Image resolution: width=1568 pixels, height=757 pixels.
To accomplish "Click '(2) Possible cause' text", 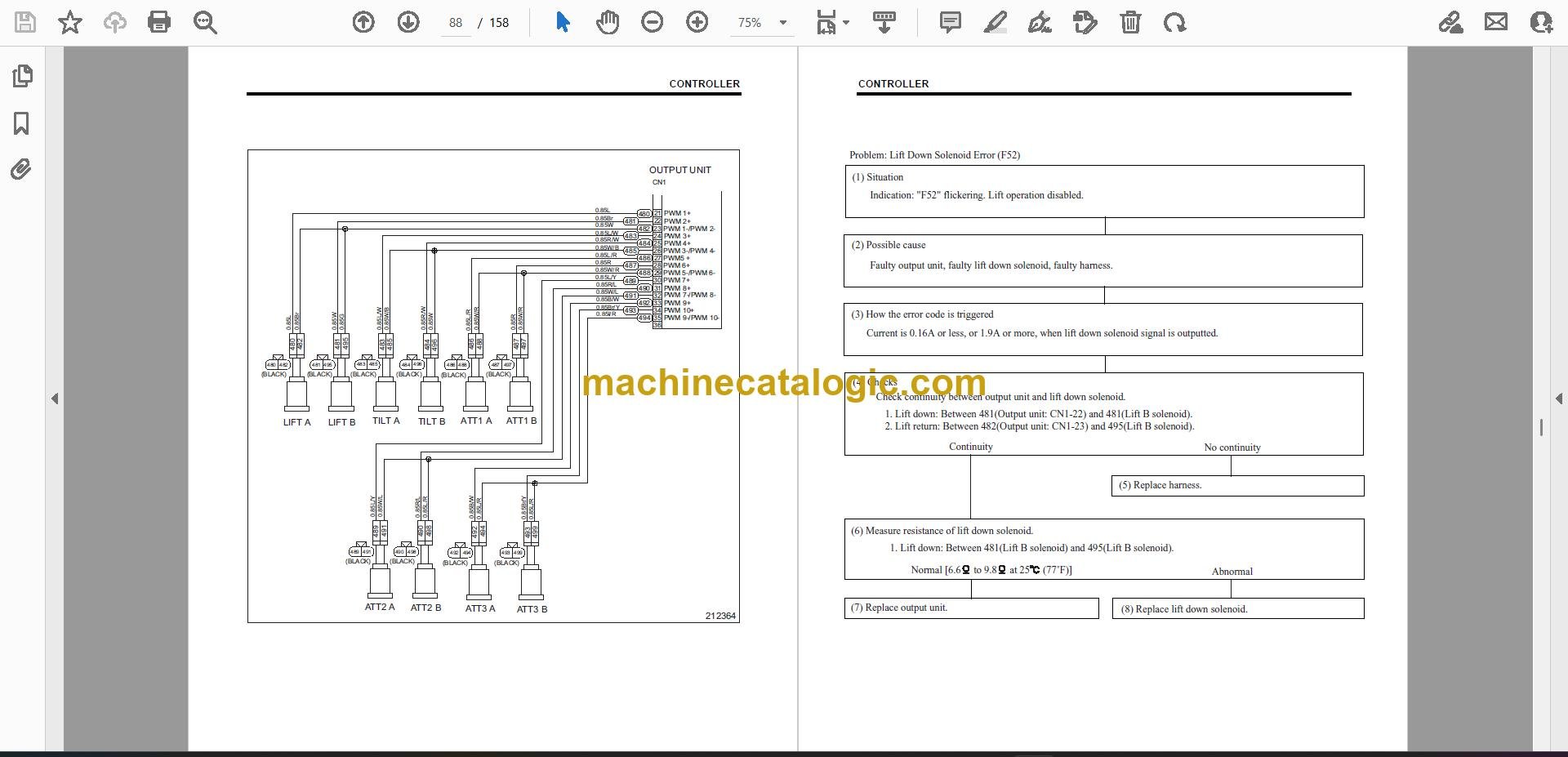I will tap(889, 245).
